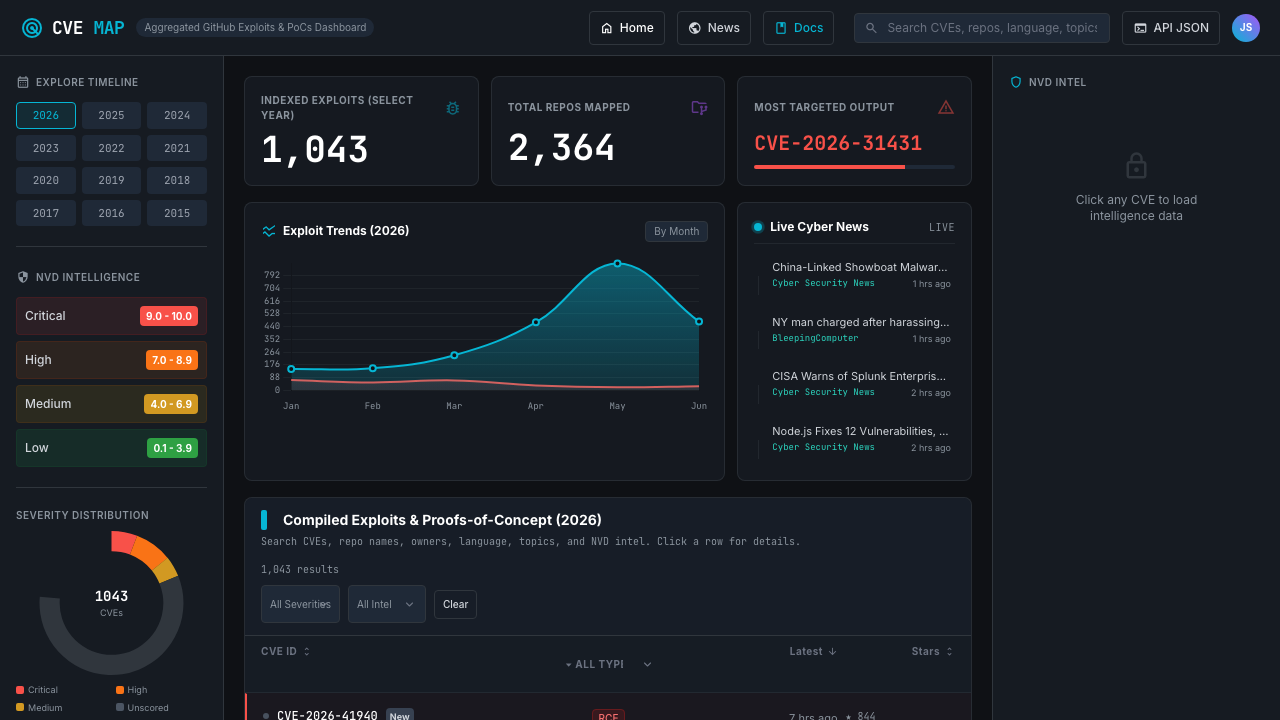Open the CVE-2026-31431 link

click(838, 143)
